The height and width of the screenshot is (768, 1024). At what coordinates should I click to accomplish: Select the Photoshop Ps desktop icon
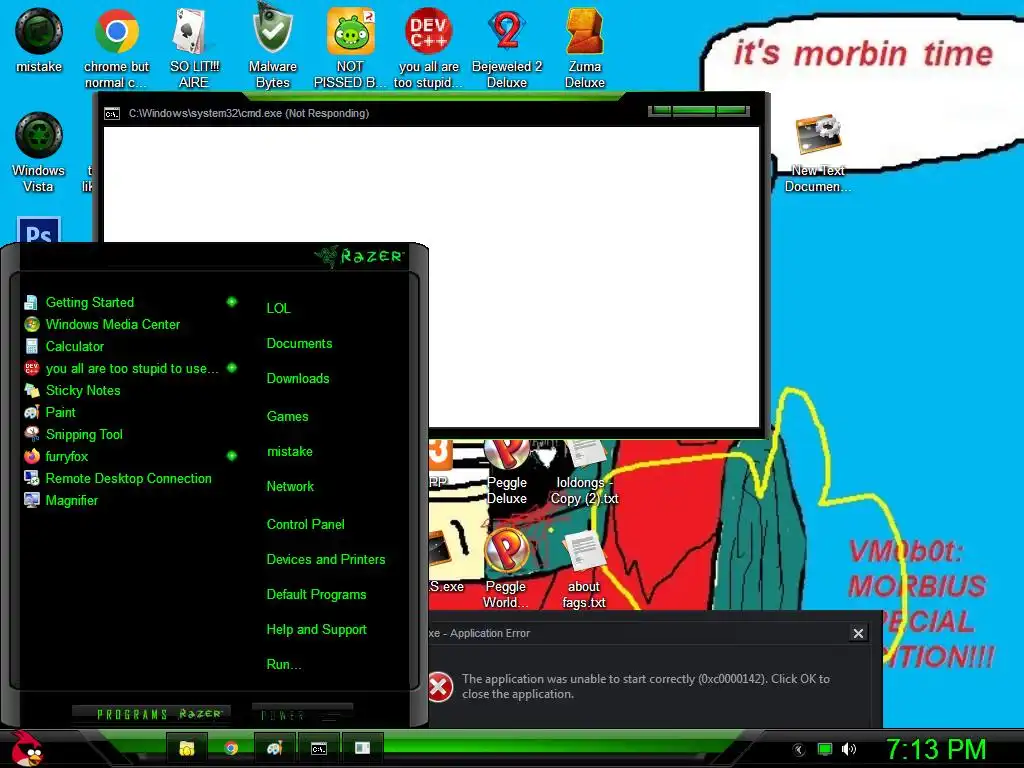39,230
